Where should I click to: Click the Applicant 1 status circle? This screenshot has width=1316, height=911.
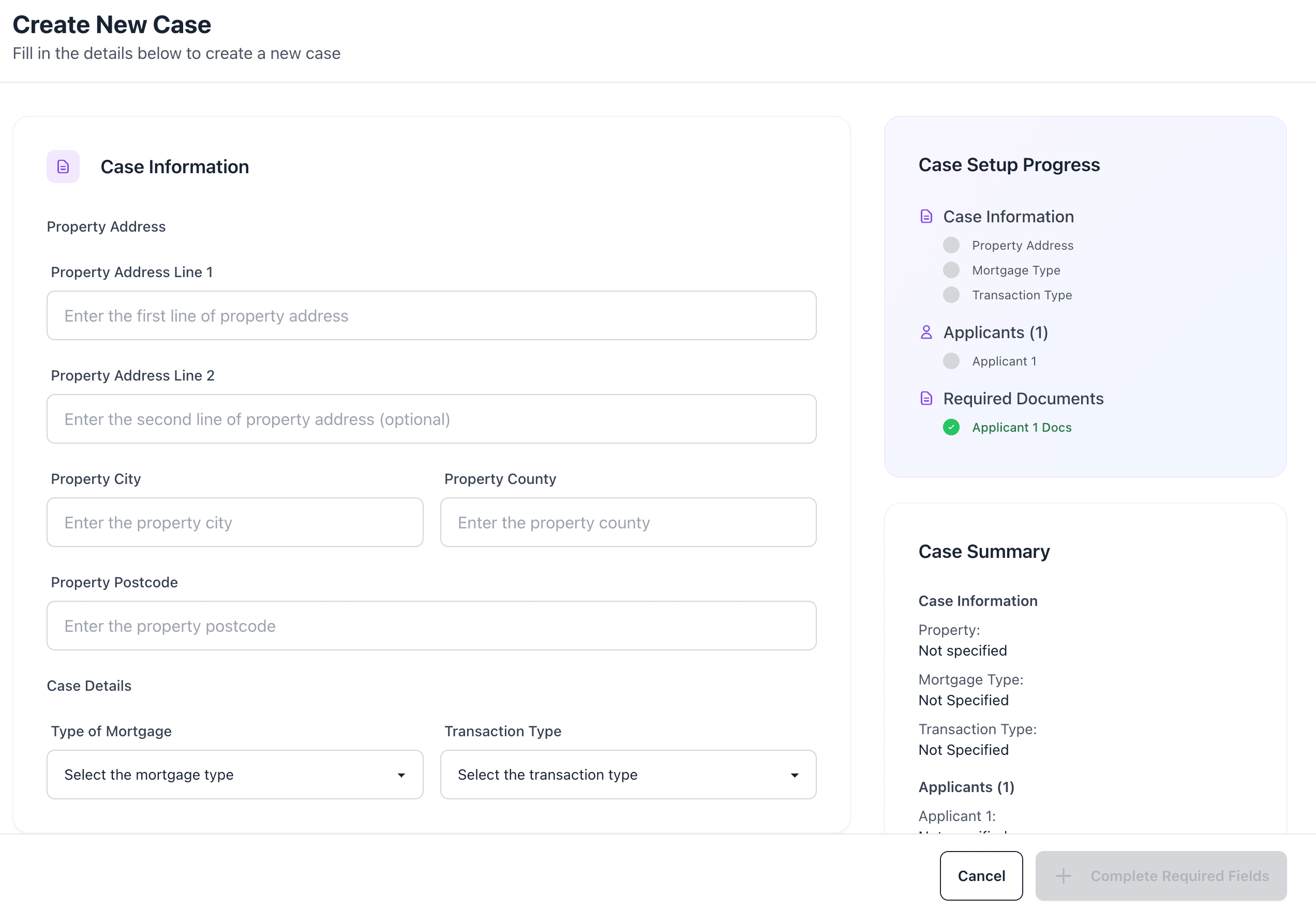pyautogui.click(x=951, y=361)
